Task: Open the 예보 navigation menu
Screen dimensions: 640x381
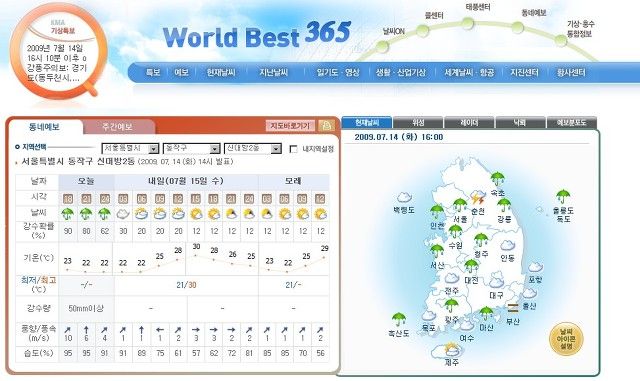Action: pos(181,73)
